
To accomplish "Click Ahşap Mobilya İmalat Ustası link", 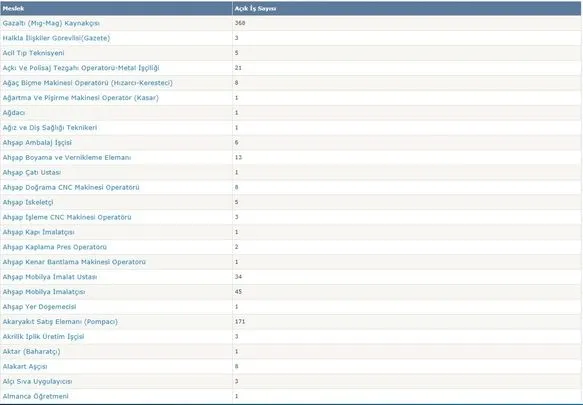I will [x=49, y=277].
